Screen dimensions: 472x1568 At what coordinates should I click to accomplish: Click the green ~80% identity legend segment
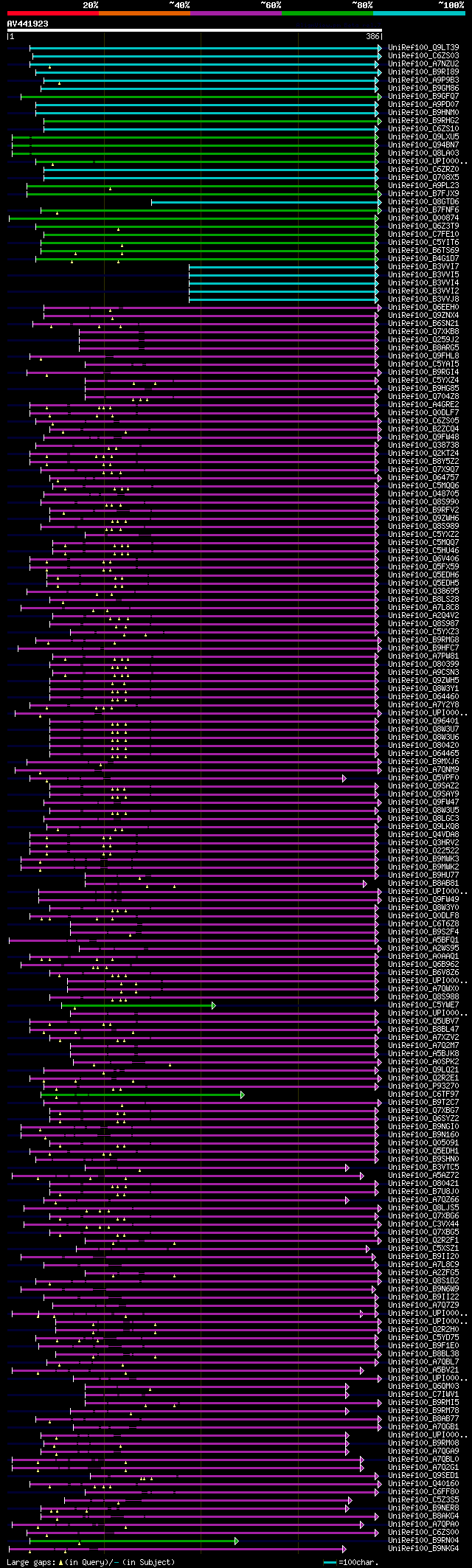(327, 13)
